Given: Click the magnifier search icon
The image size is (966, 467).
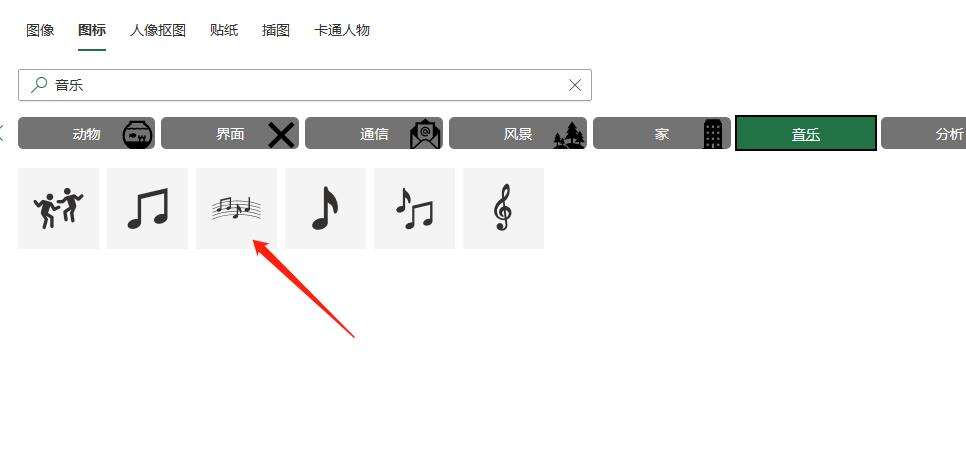Looking at the screenshot, I should coord(39,84).
